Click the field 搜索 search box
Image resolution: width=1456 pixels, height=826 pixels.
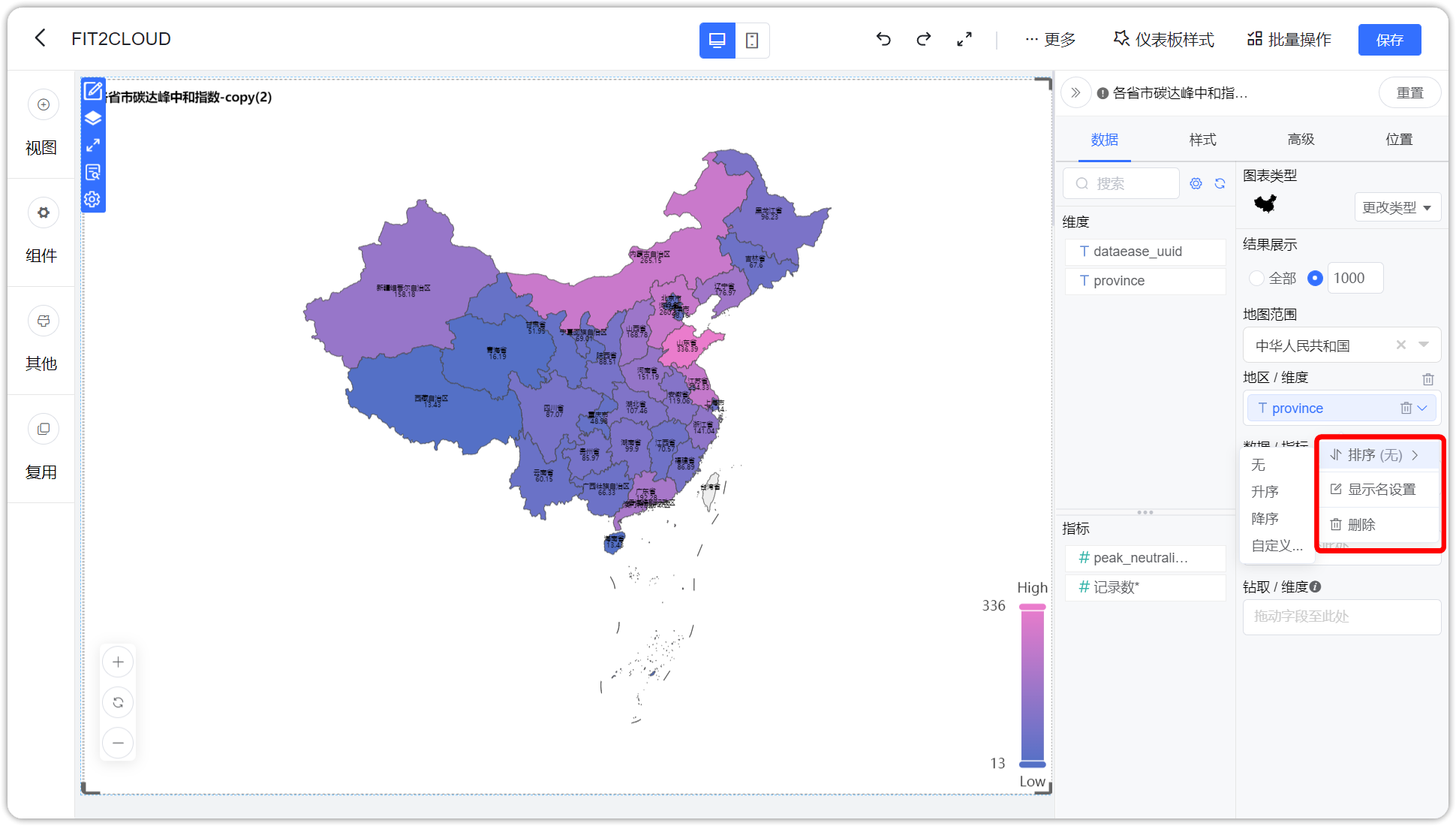[x=1121, y=183]
